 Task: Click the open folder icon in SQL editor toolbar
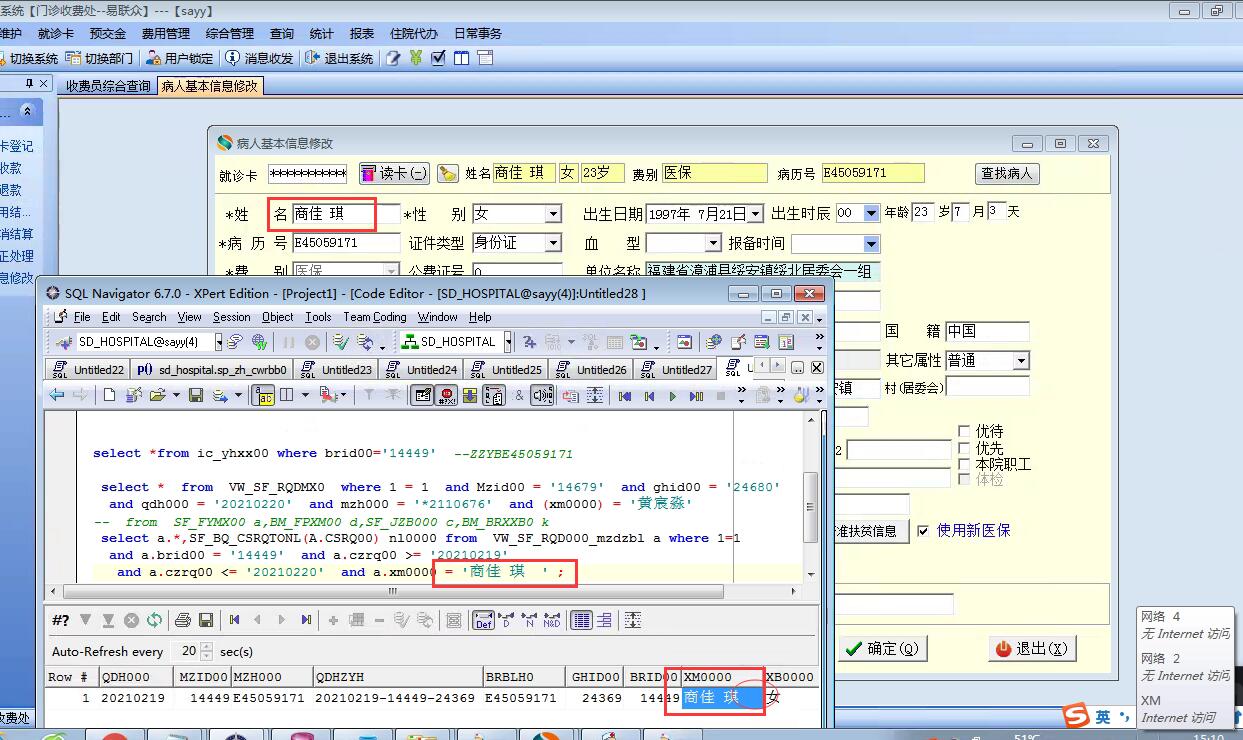click(157, 396)
